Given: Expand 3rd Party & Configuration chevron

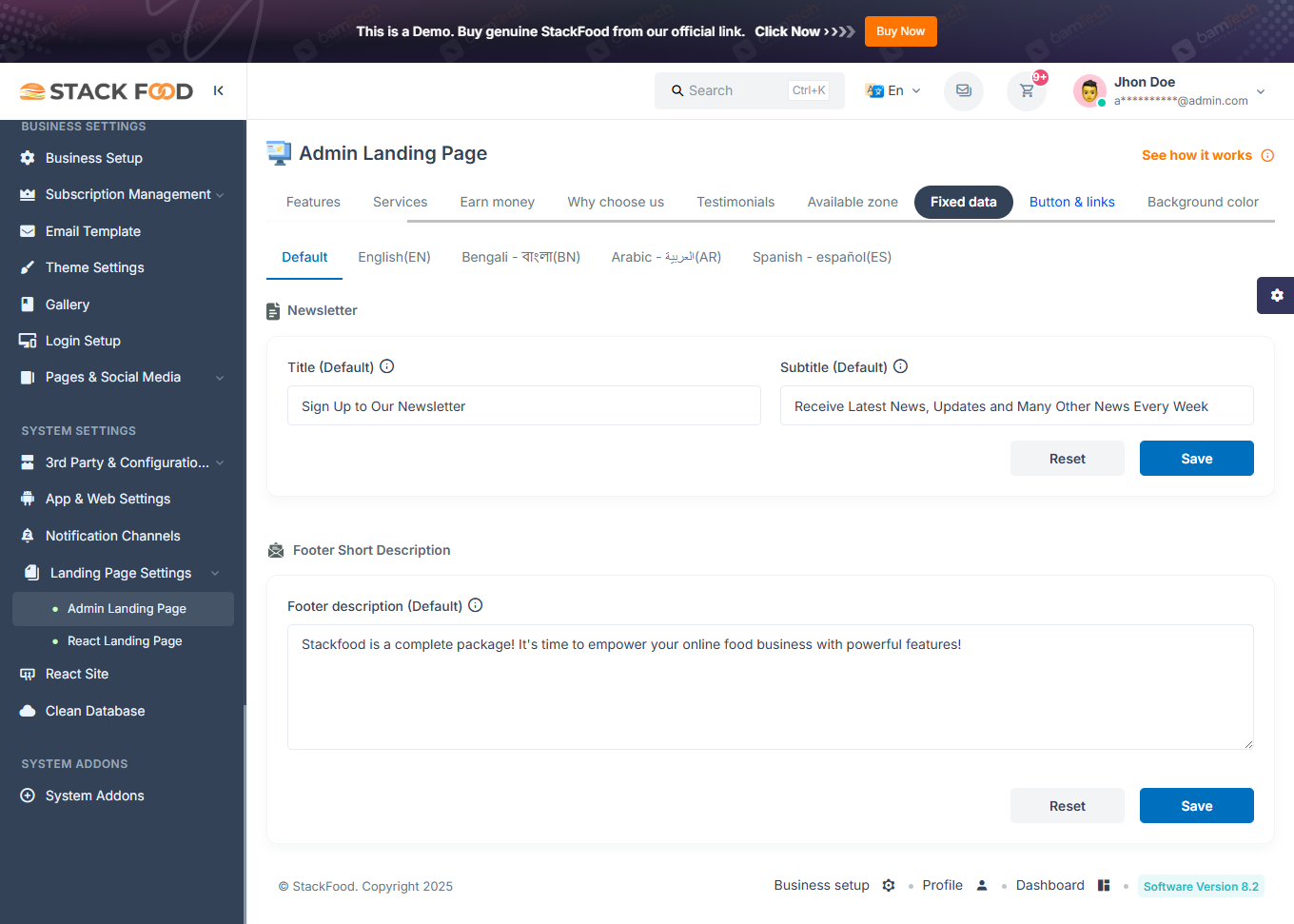Looking at the screenshot, I should coord(220,462).
